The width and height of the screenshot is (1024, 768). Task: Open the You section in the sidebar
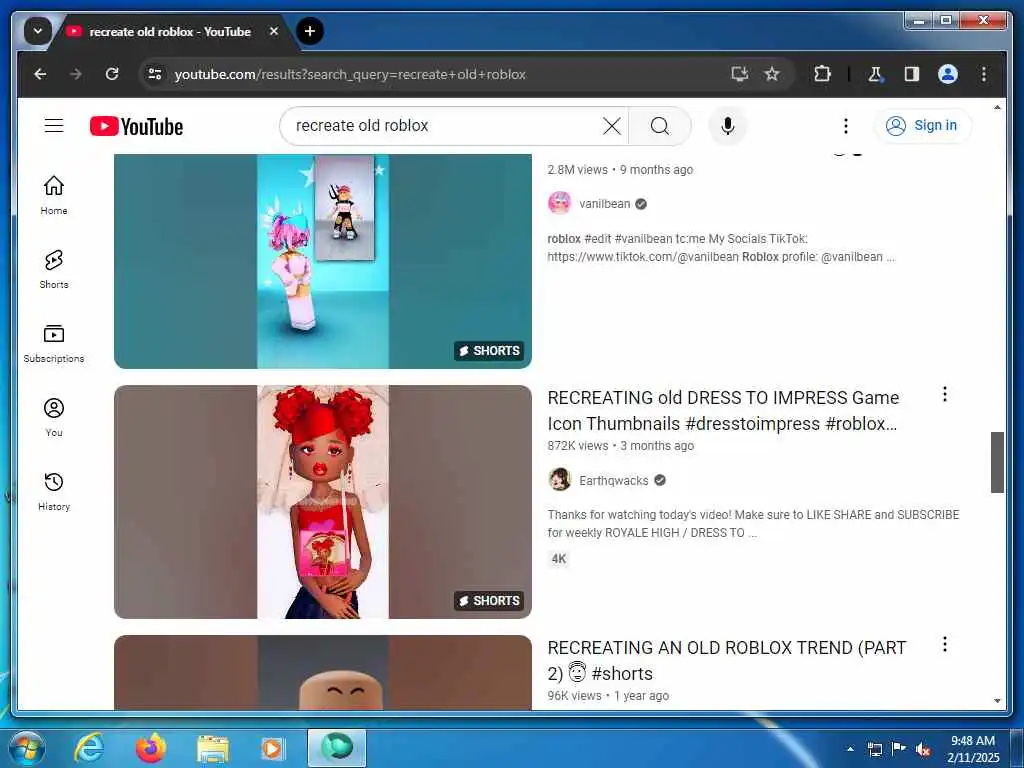(54, 417)
